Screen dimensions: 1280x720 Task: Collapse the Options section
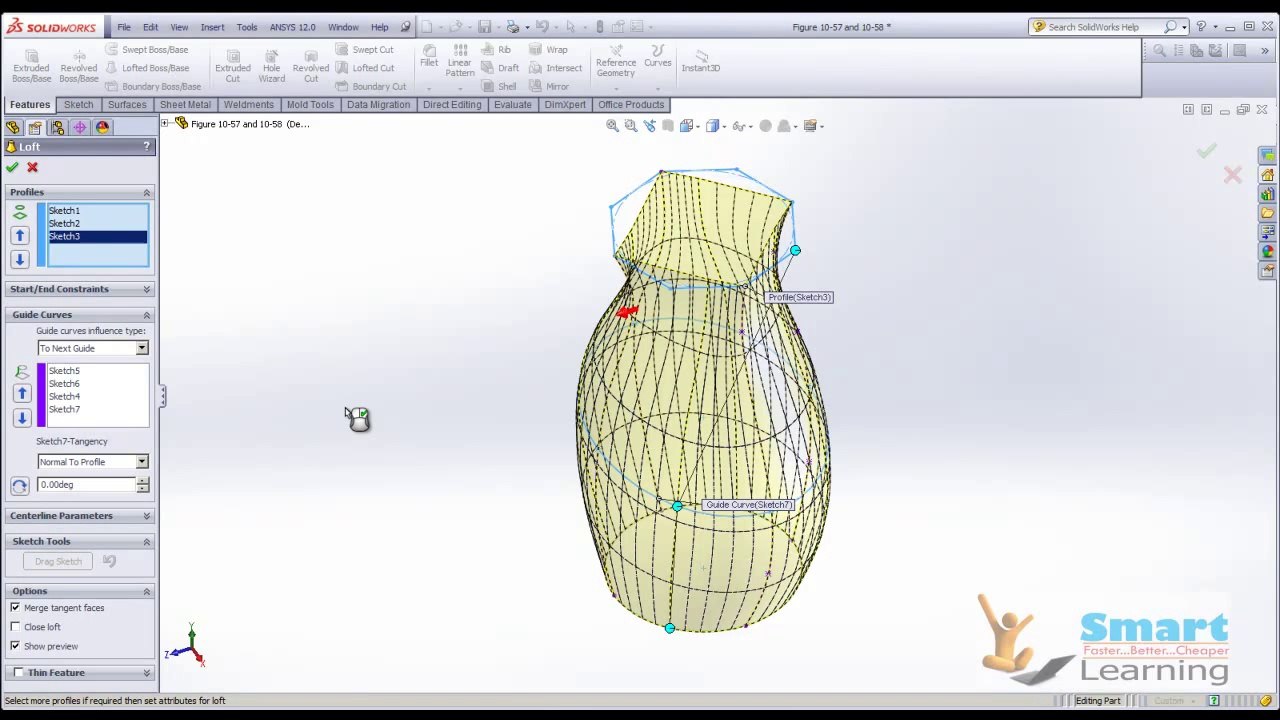coord(146,591)
